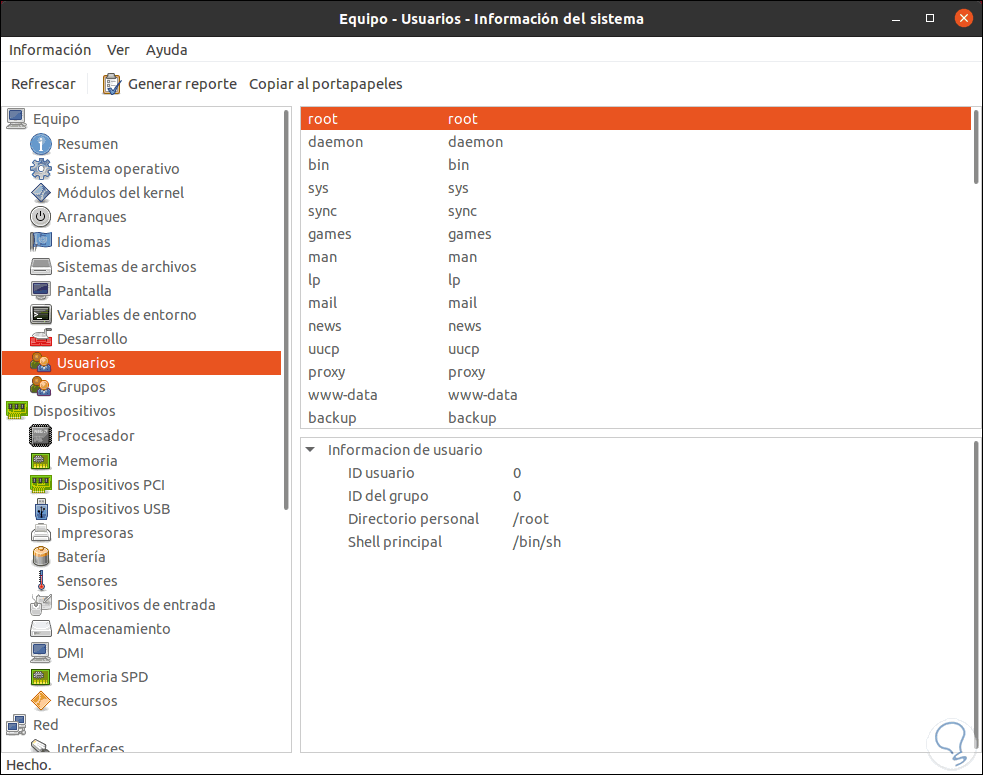The image size is (983, 775).
Task: Click the Almacenamiento disk icon
Action: tap(41, 629)
